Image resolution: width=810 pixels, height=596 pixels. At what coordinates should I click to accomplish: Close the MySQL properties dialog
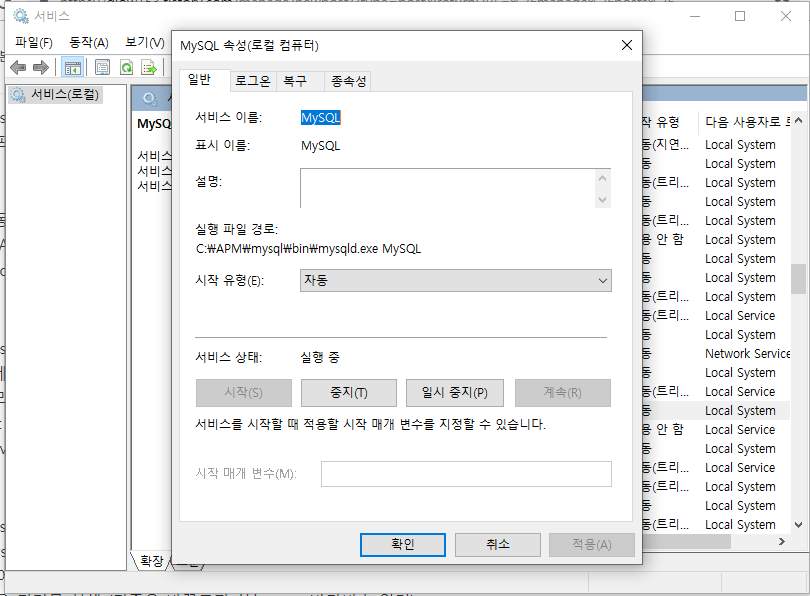coord(627,45)
